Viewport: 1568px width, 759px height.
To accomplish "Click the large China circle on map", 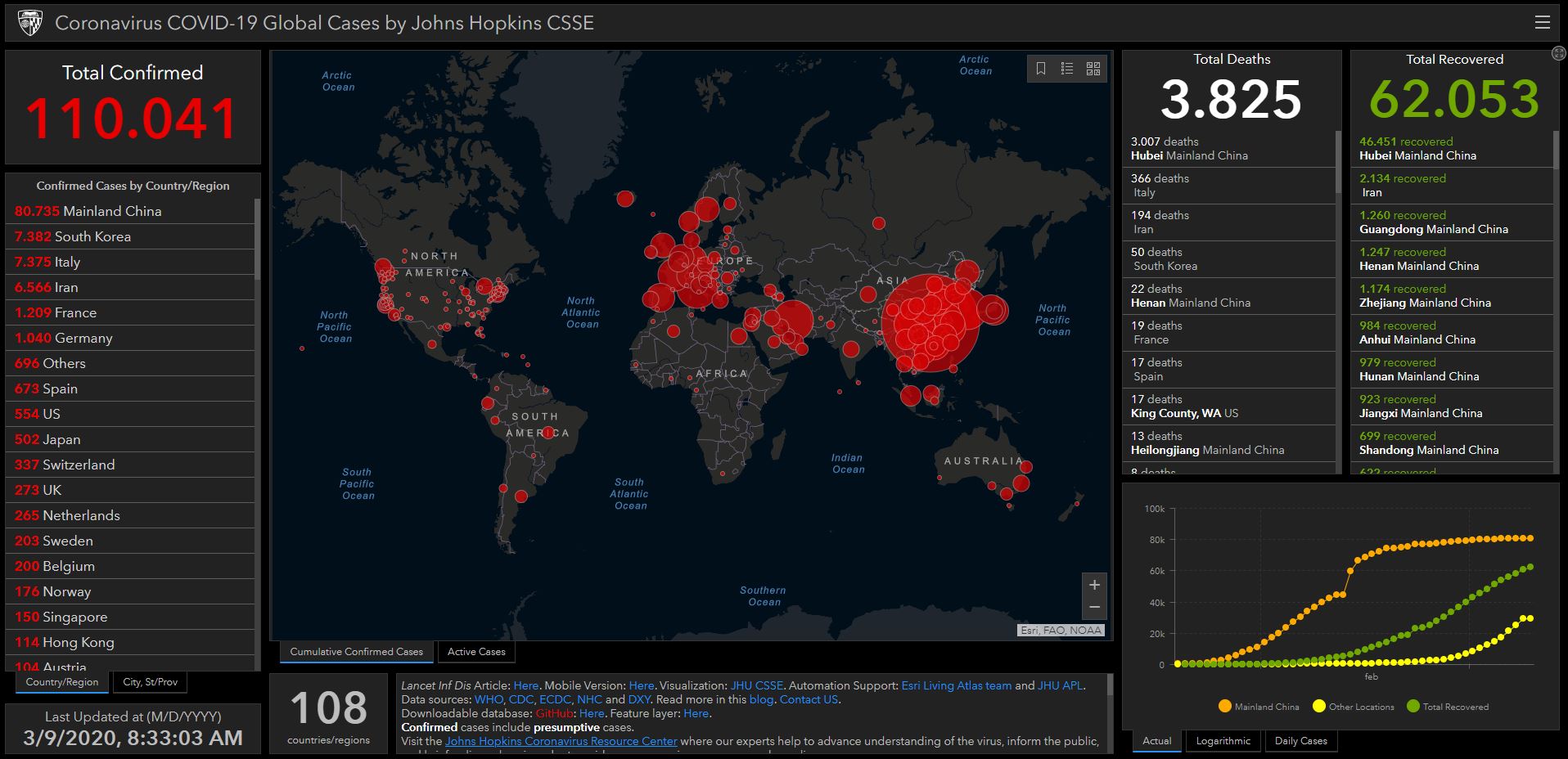I will tap(930, 324).
